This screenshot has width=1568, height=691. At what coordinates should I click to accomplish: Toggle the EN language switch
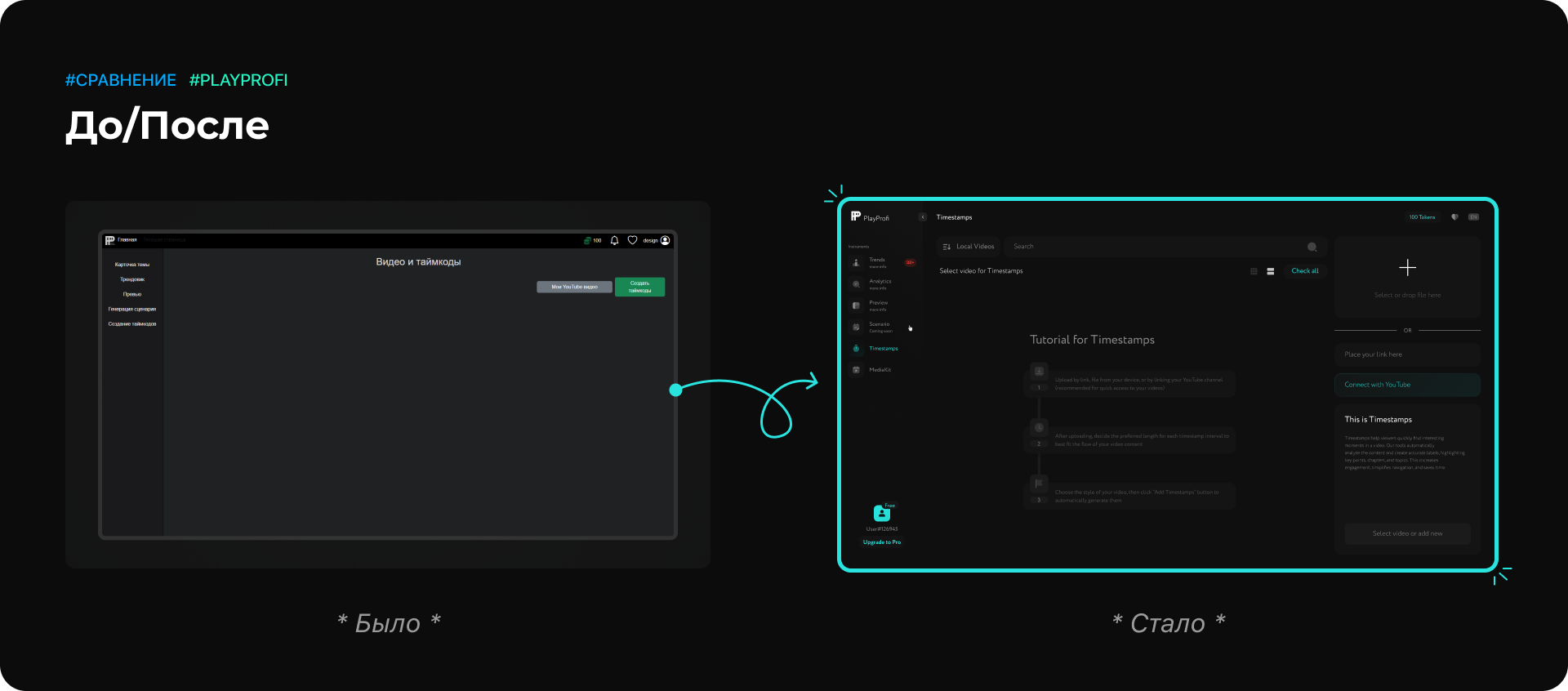[1473, 217]
